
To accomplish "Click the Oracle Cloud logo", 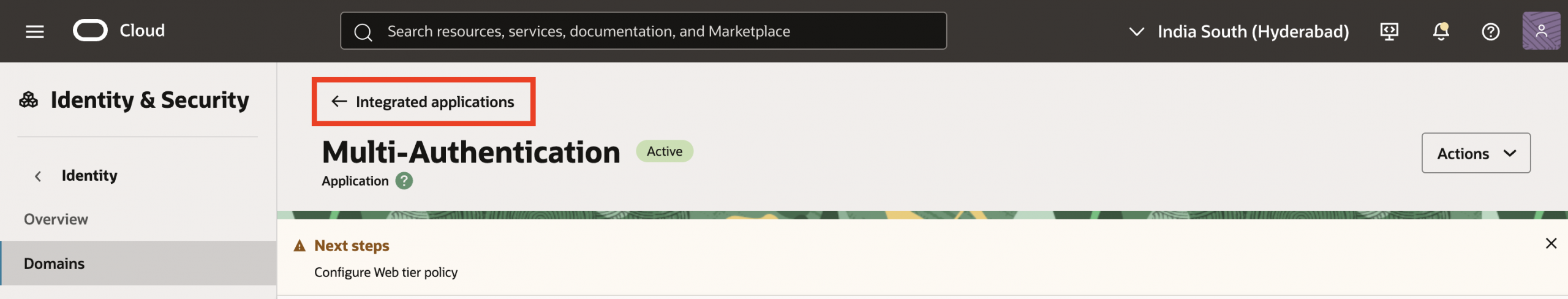I will [x=90, y=31].
